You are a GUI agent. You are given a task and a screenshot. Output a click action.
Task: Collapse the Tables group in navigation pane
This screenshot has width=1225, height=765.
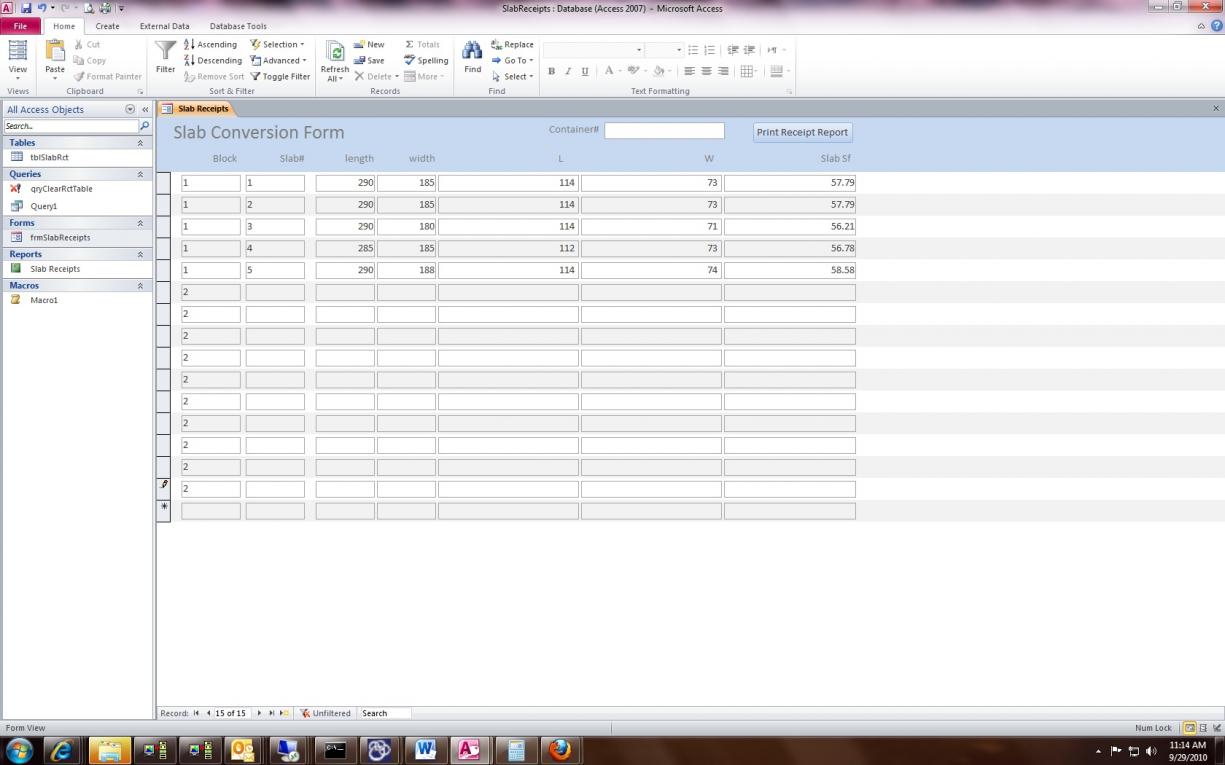140,143
